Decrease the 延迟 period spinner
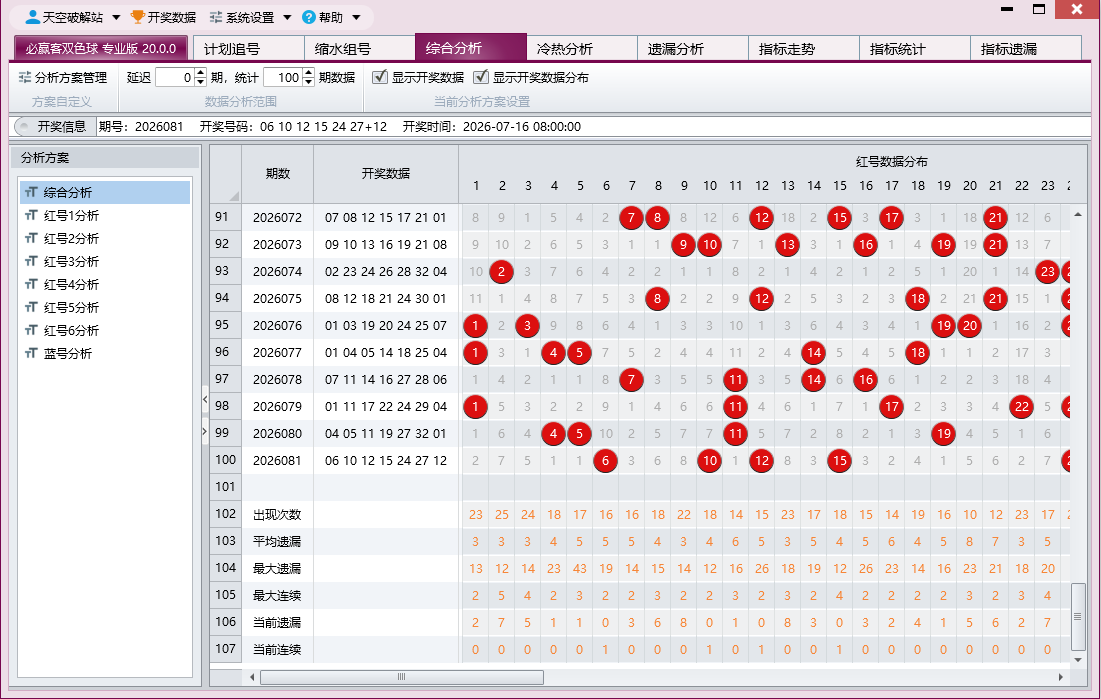This screenshot has width=1101, height=699. tap(200, 81)
